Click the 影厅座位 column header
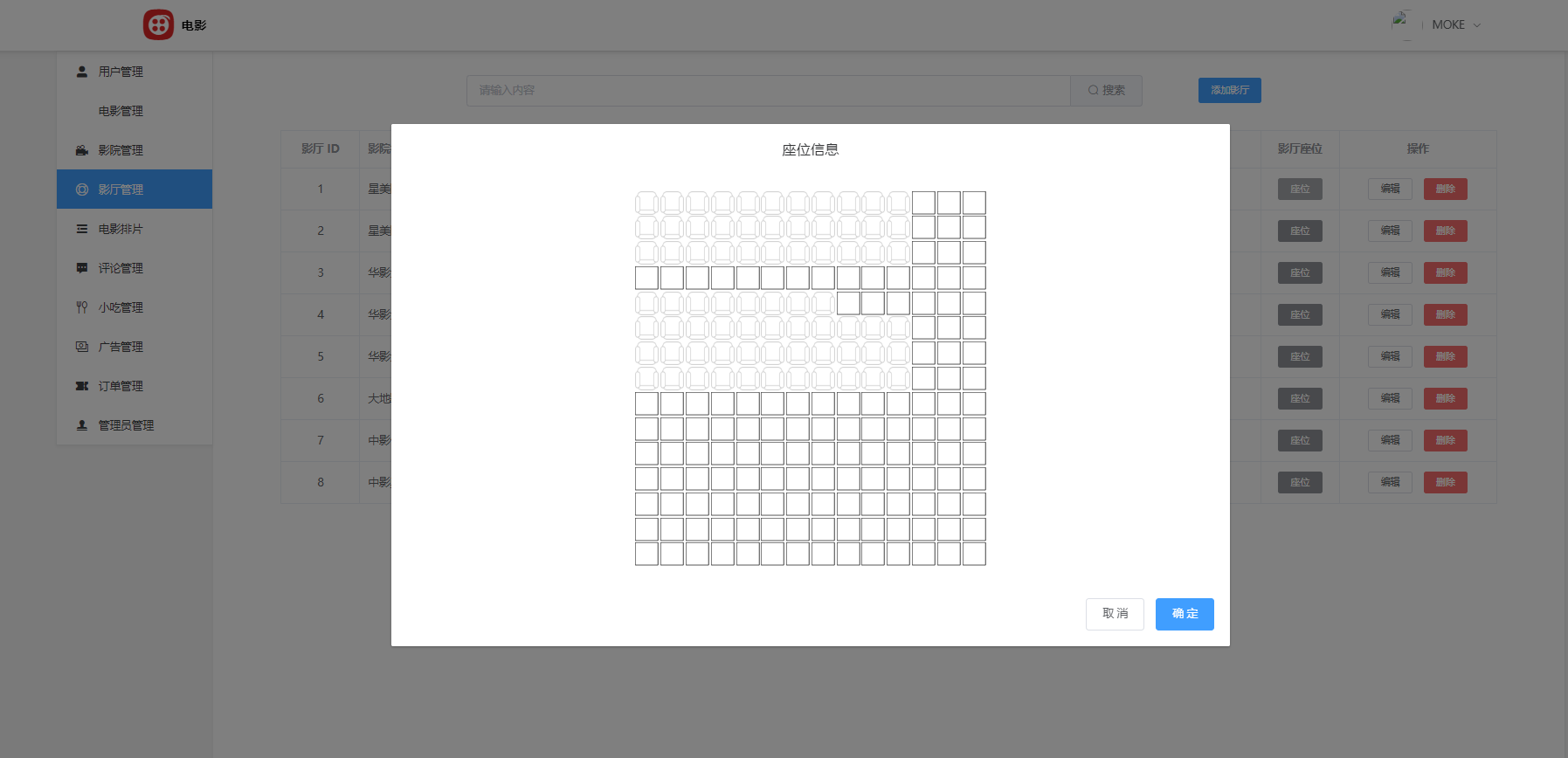This screenshot has width=1568, height=758. (x=1300, y=148)
